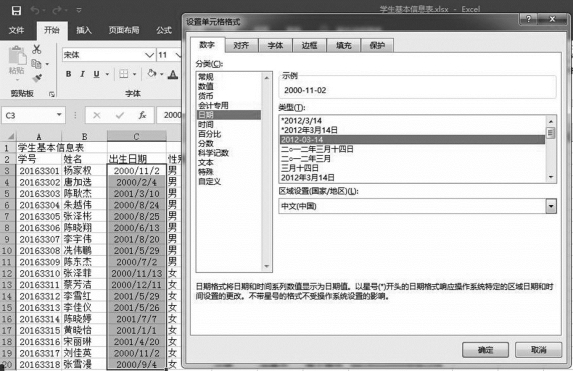Switch to the 对齐 tab
This screenshot has width=573, height=371.
(x=241, y=46)
